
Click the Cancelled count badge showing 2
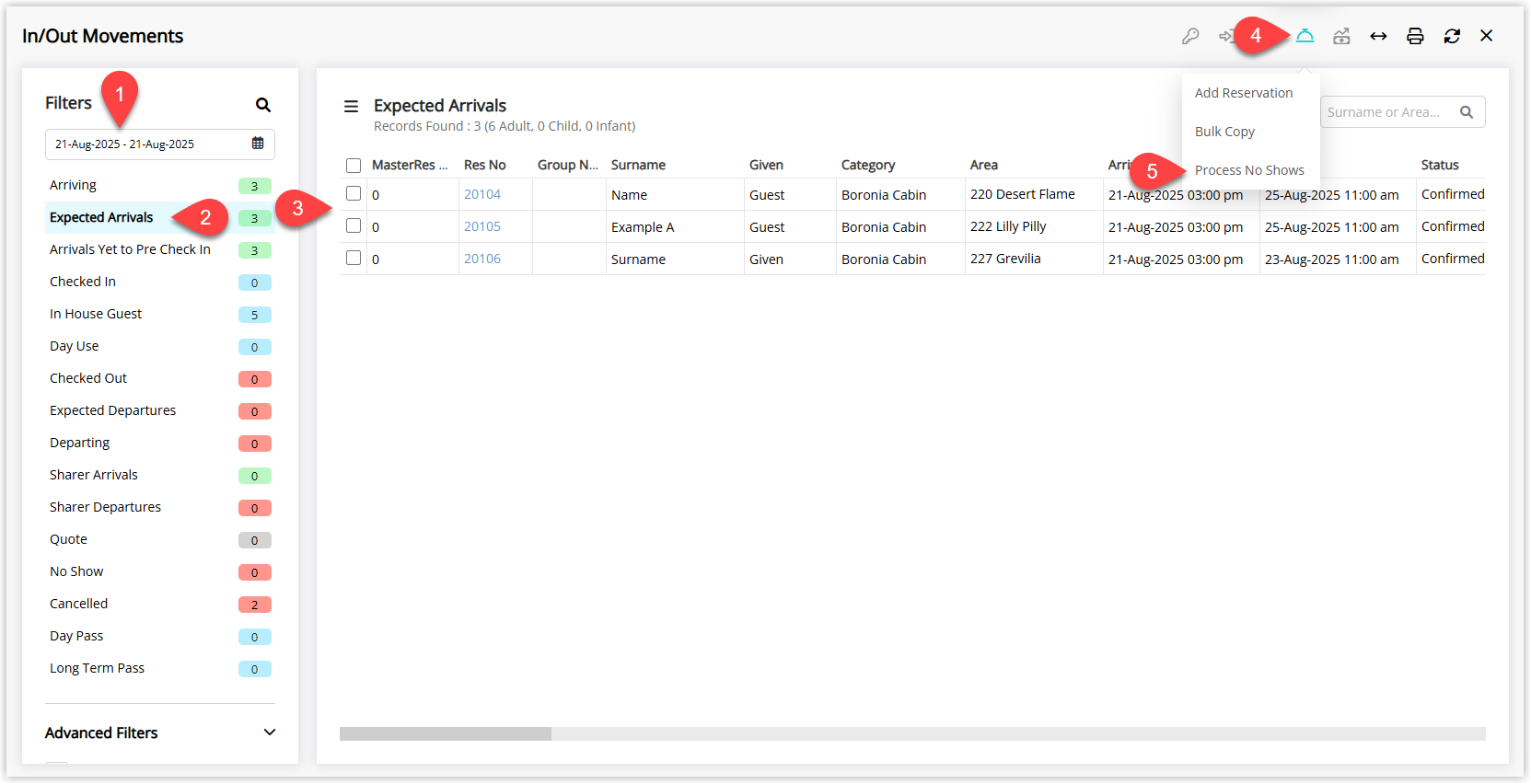[x=255, y=605]
